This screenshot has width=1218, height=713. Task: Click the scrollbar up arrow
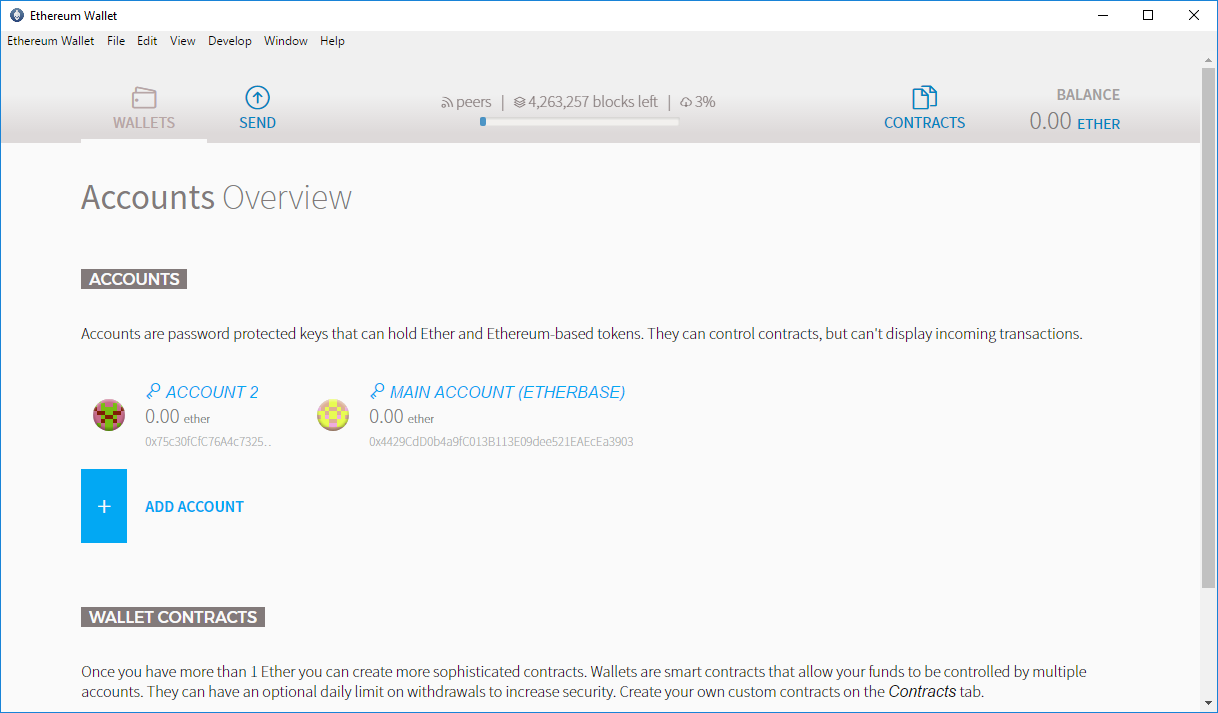point(1208,61)
